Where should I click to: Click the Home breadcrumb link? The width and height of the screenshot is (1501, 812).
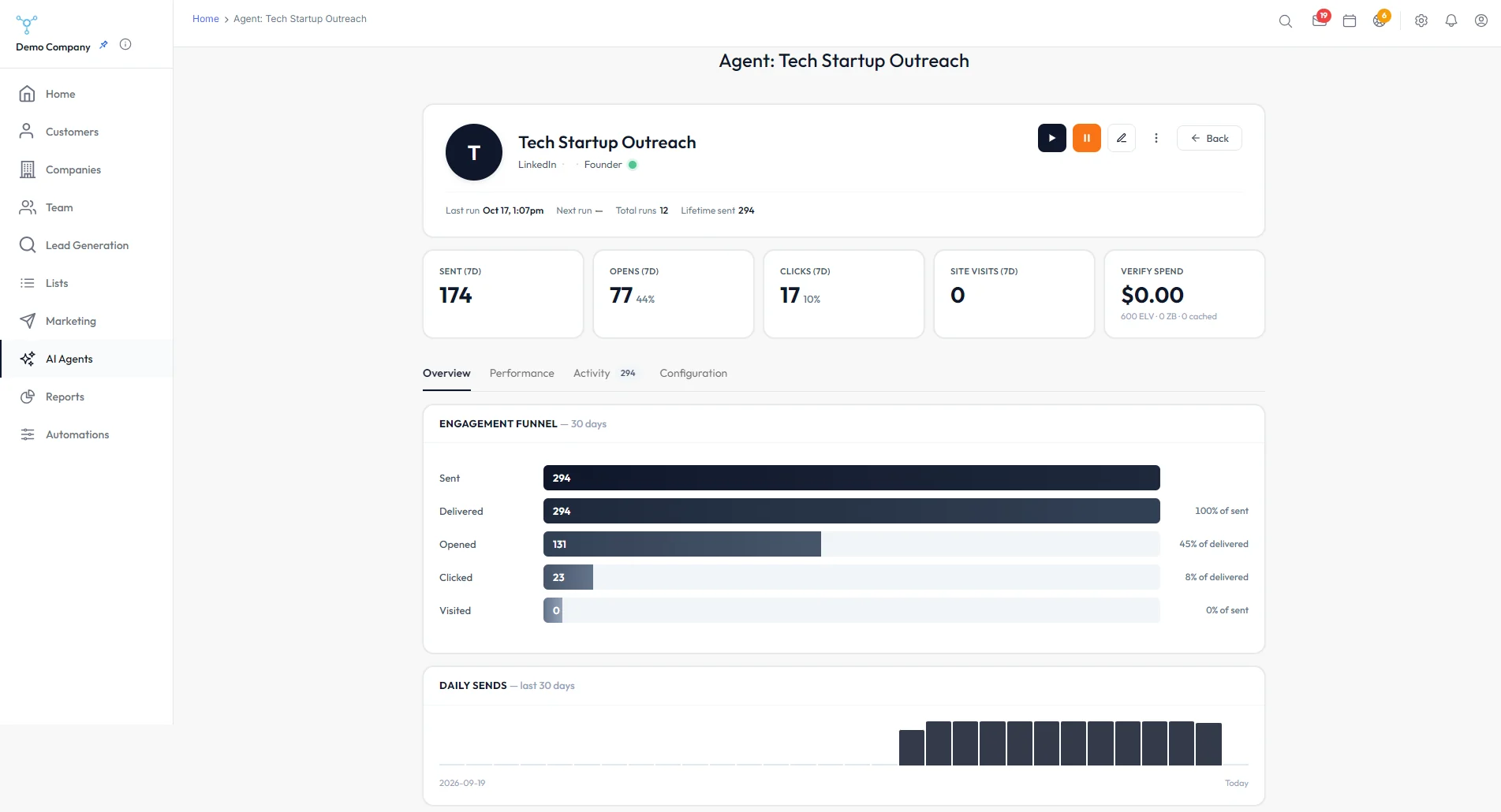click(205, 19)
